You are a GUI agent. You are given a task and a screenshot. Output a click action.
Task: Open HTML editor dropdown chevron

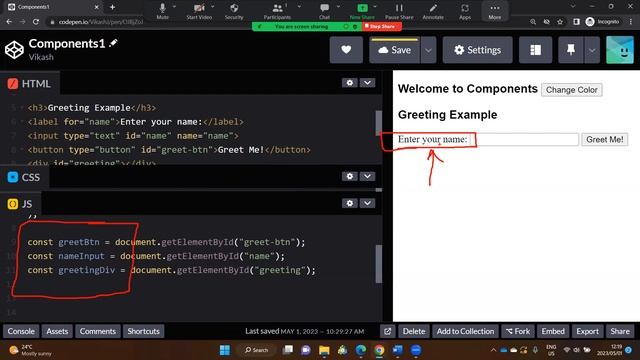pos(367,83)
